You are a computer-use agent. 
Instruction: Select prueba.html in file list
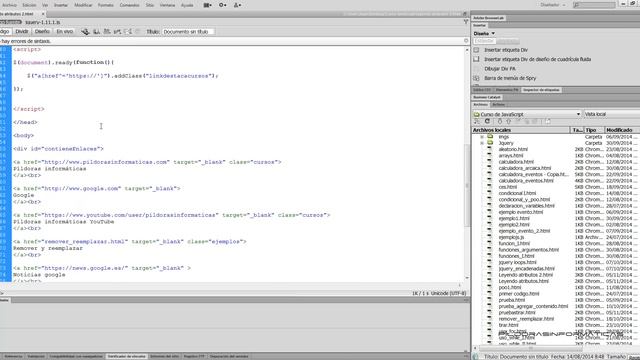coord(512,300)
